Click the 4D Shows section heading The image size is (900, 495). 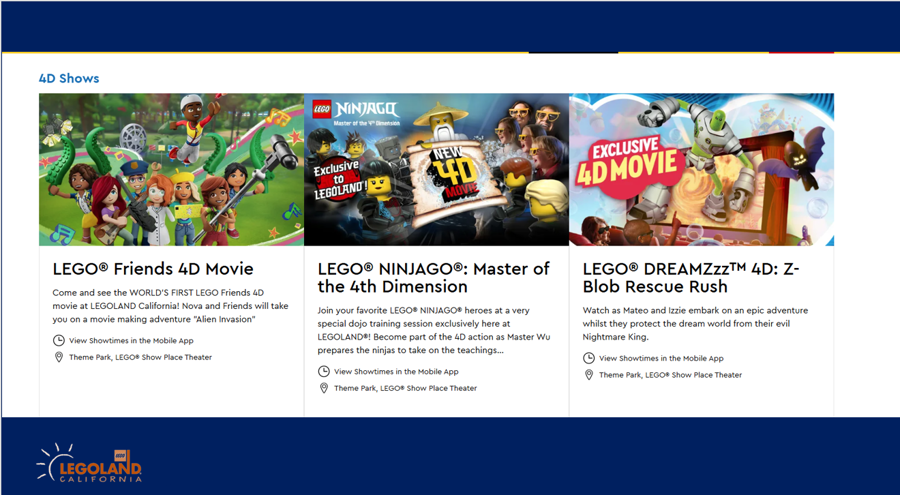point(69,79)
